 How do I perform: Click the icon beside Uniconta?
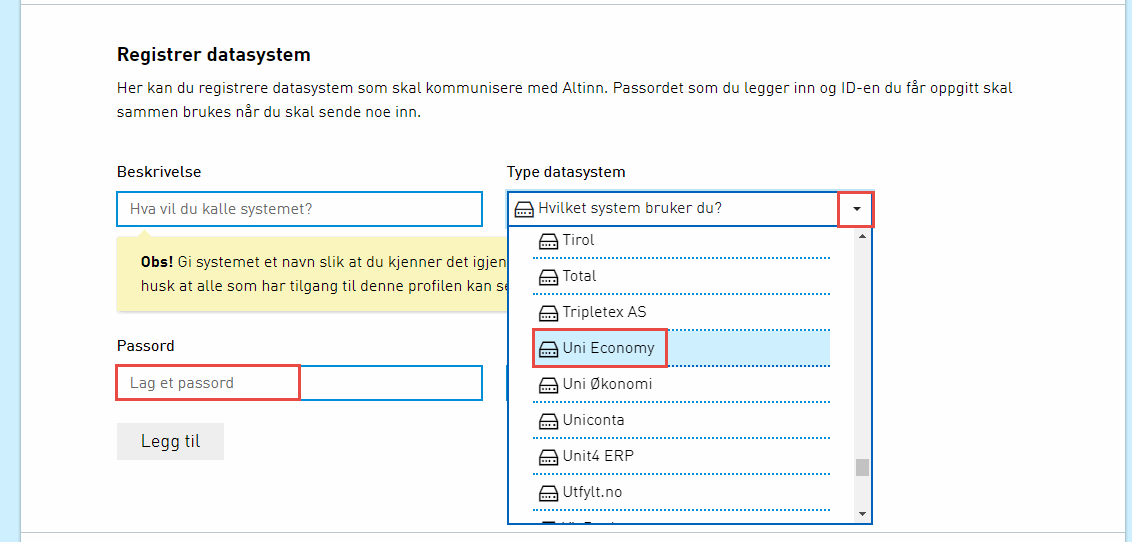pyautogui.click(x=548, y=421)
